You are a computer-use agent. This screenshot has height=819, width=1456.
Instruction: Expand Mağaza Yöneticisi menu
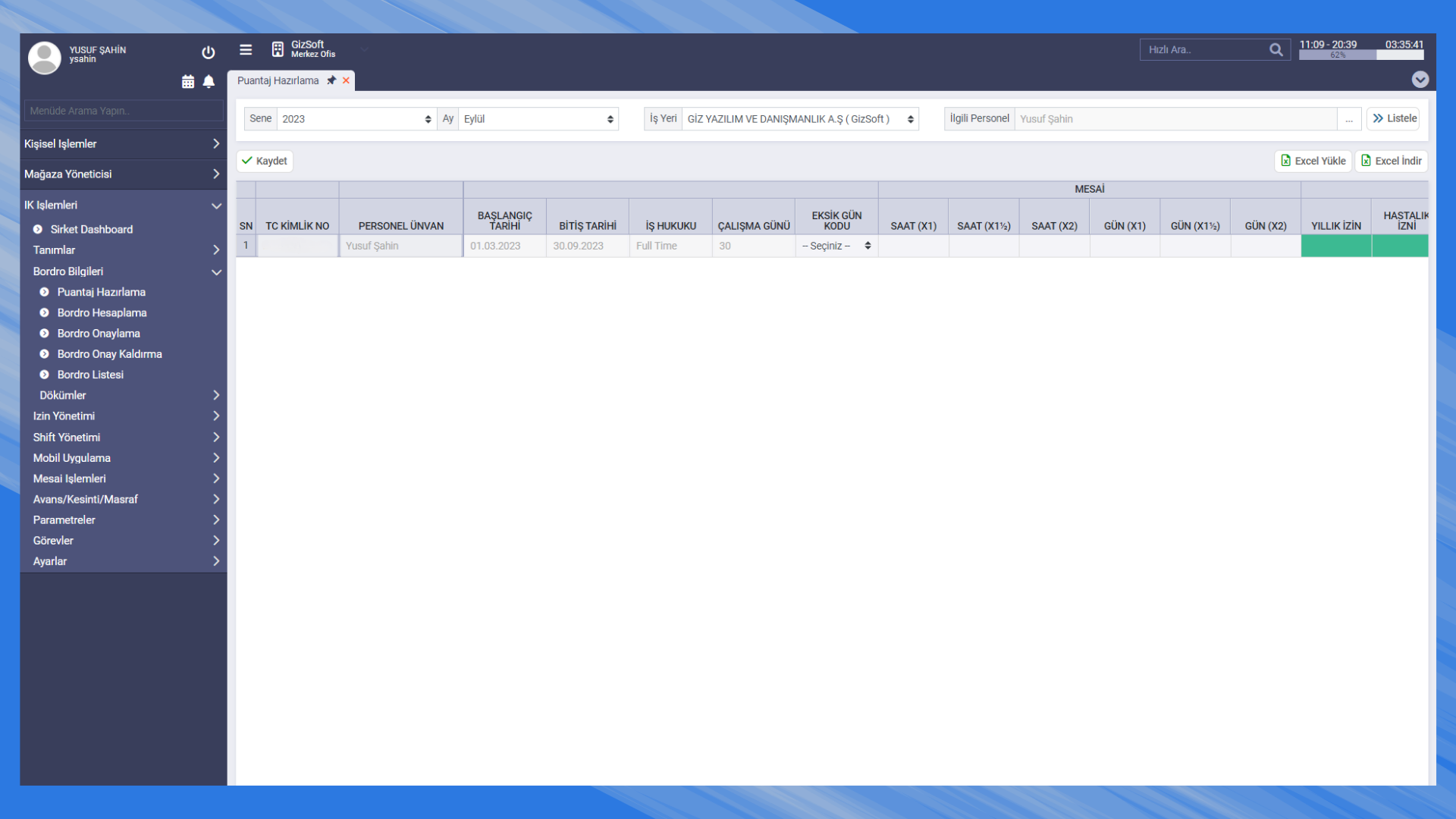coord(123,174)
